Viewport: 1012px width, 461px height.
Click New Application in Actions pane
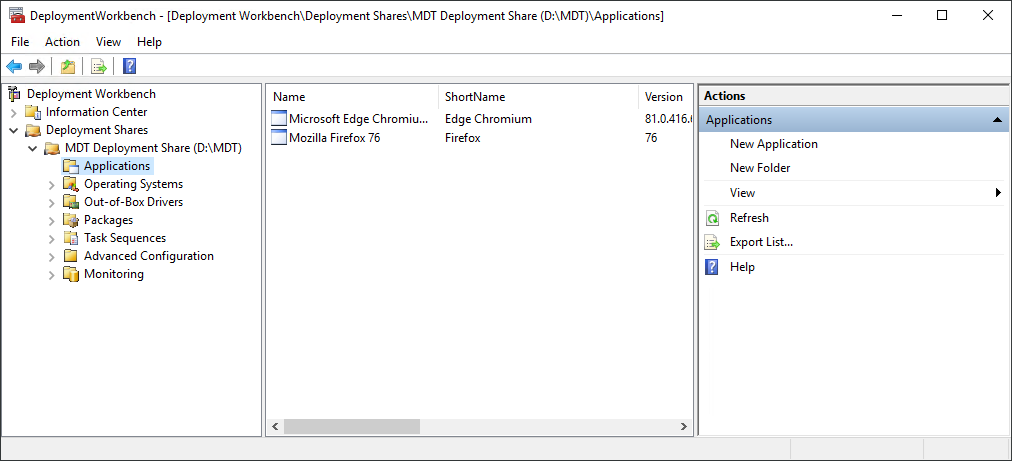tap(774, 144)
